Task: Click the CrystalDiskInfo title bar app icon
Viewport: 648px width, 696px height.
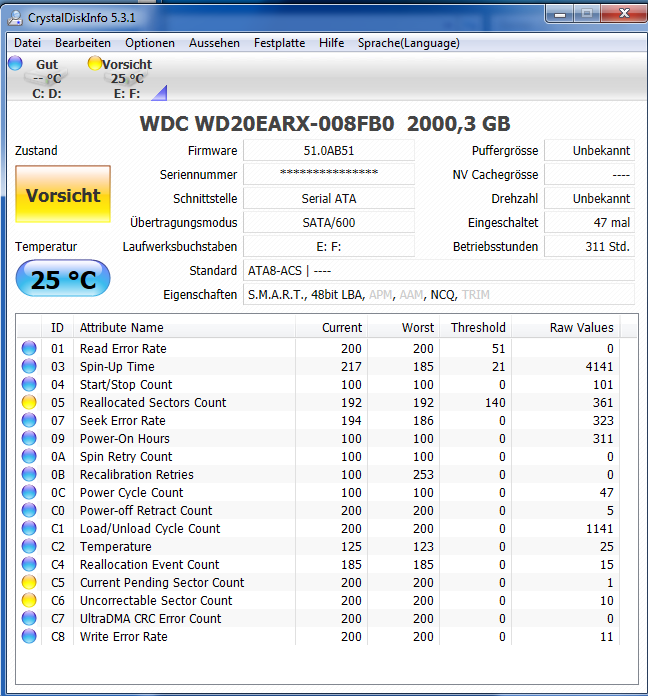Action: coord(15,18)
